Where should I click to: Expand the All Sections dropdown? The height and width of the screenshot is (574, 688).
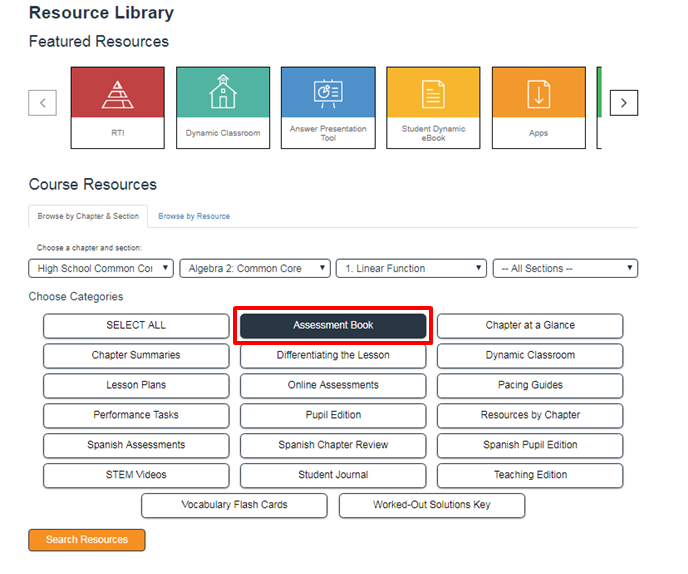coord(565,268)
